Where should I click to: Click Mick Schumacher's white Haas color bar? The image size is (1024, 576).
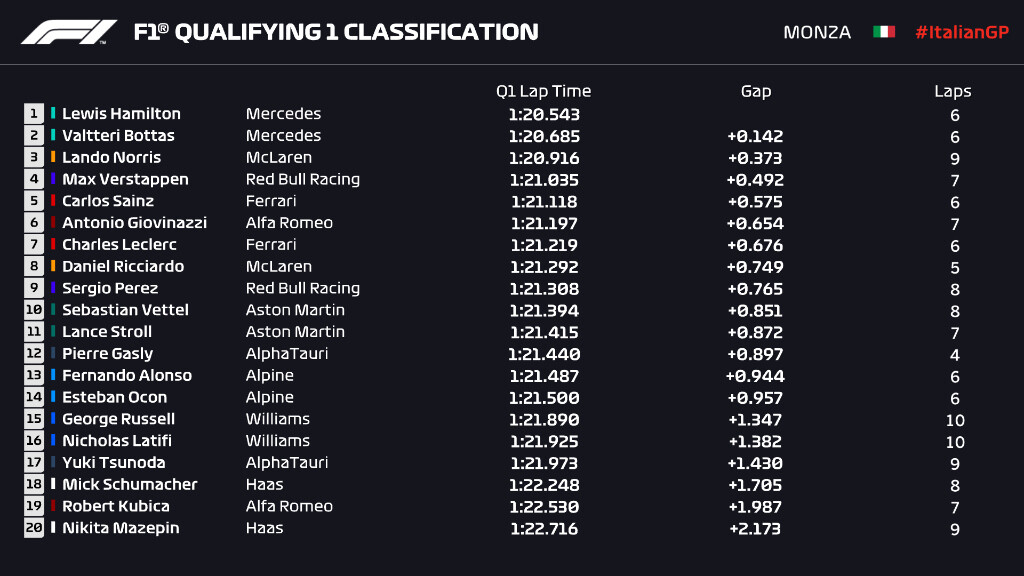point(54,485)
